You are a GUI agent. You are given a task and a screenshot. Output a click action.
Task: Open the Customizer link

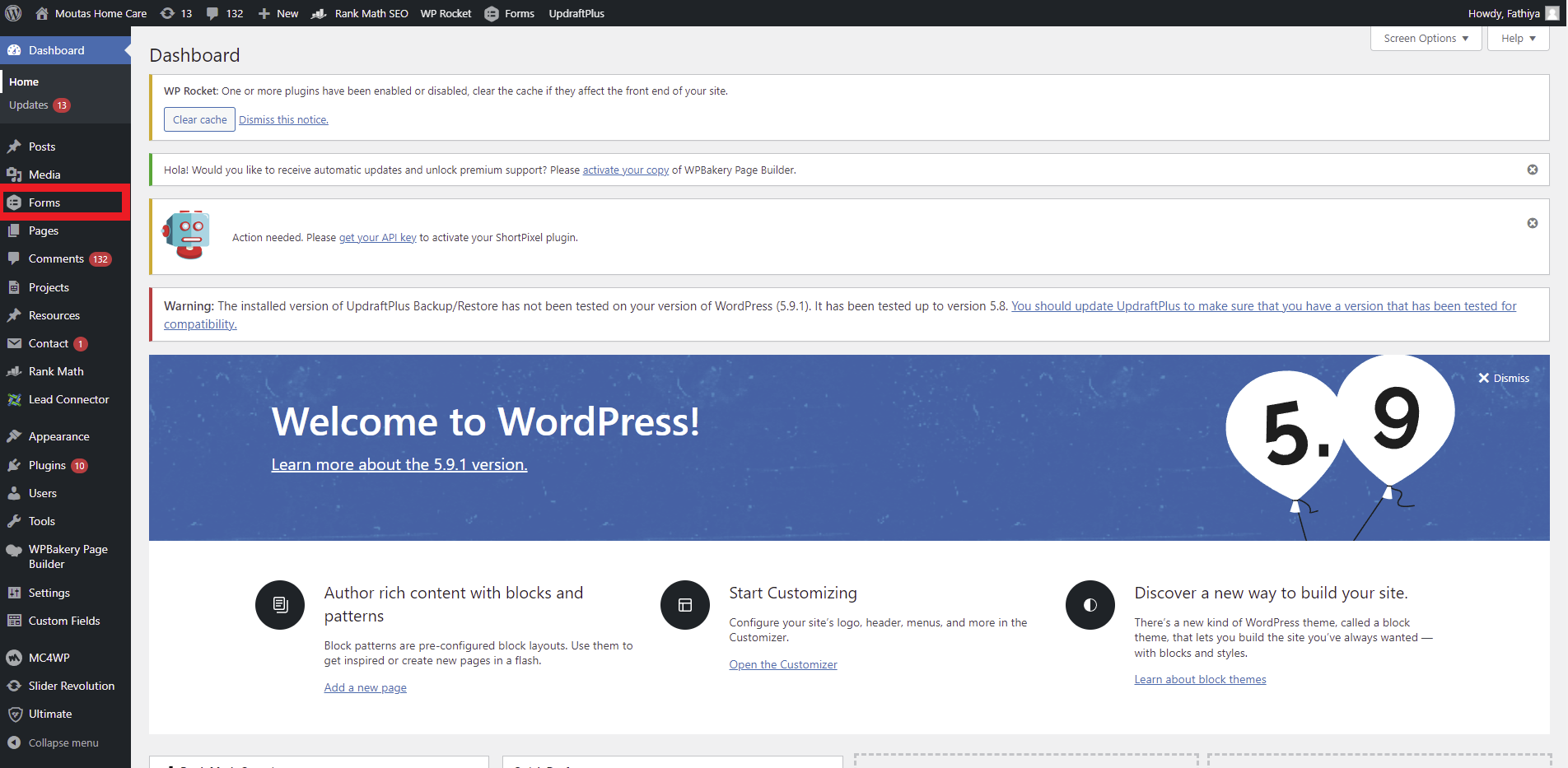point(782,664)
